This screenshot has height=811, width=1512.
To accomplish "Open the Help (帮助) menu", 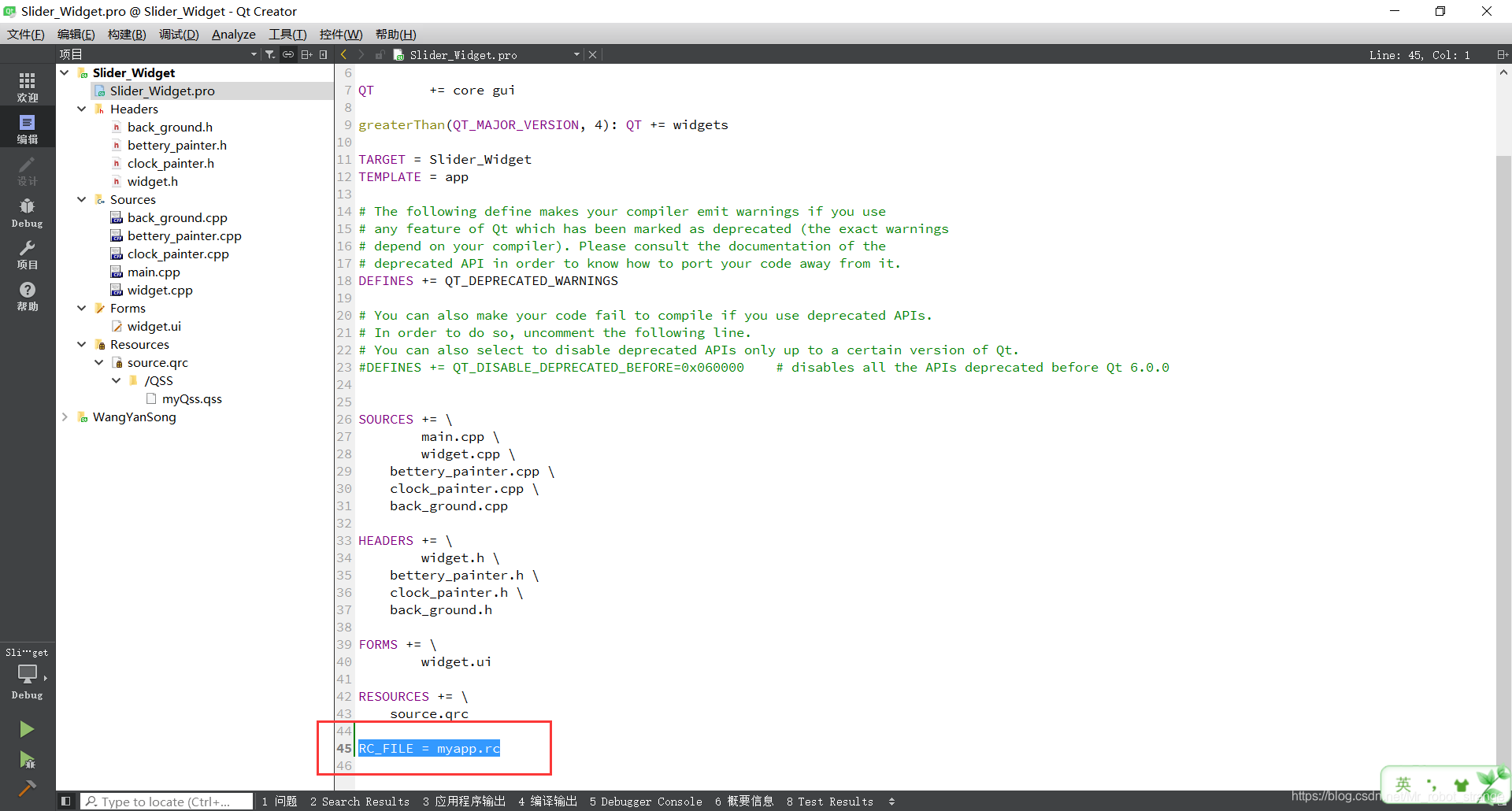I will coord(396,34).
